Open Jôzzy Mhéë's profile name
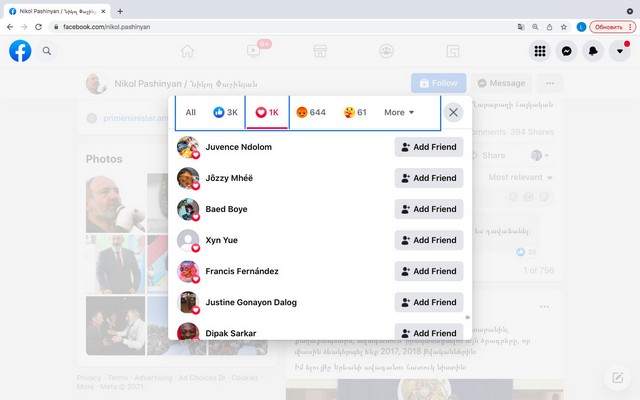Viewport: 640px width, 400px height. [229, 178]
